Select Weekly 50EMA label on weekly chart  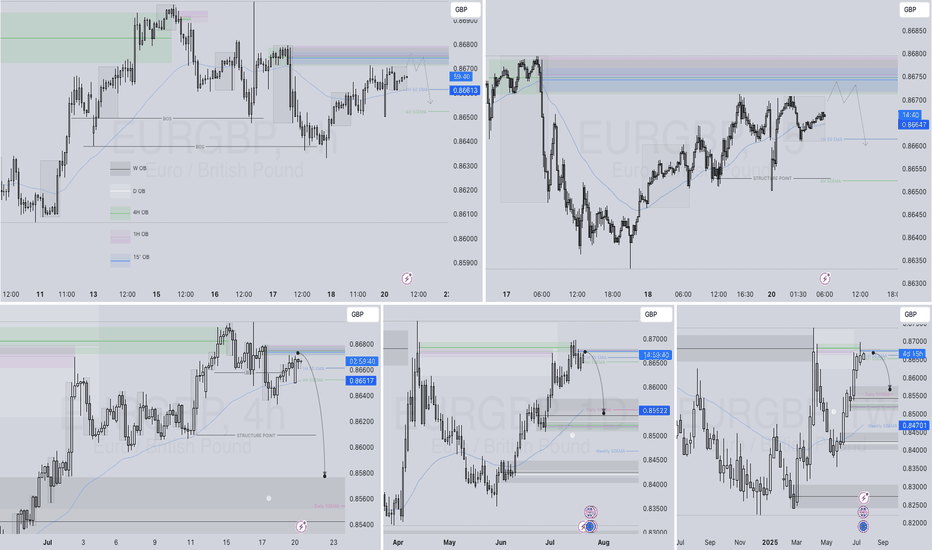882,426
